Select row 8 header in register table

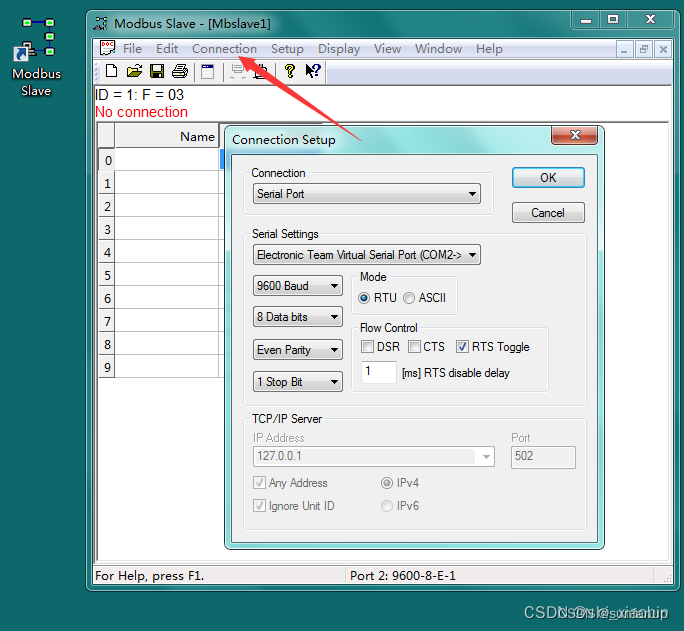(107, 344)
